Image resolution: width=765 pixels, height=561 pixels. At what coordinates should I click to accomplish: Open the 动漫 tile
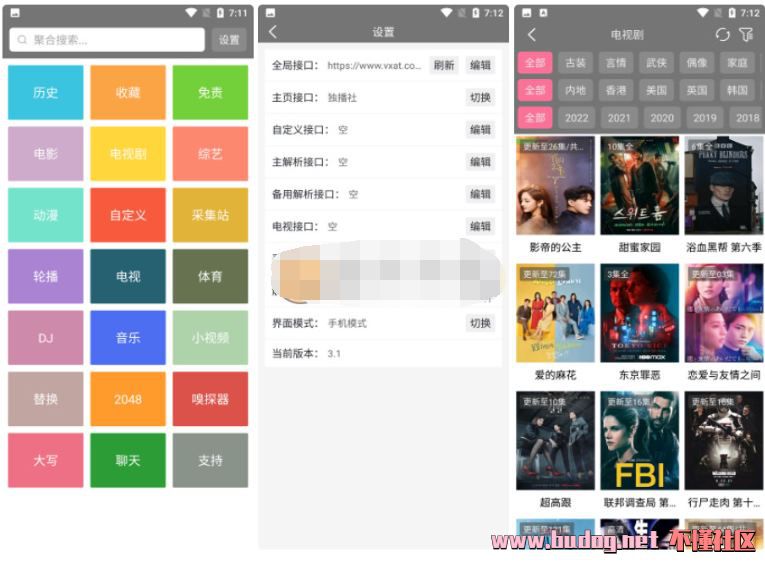[45, 215]
